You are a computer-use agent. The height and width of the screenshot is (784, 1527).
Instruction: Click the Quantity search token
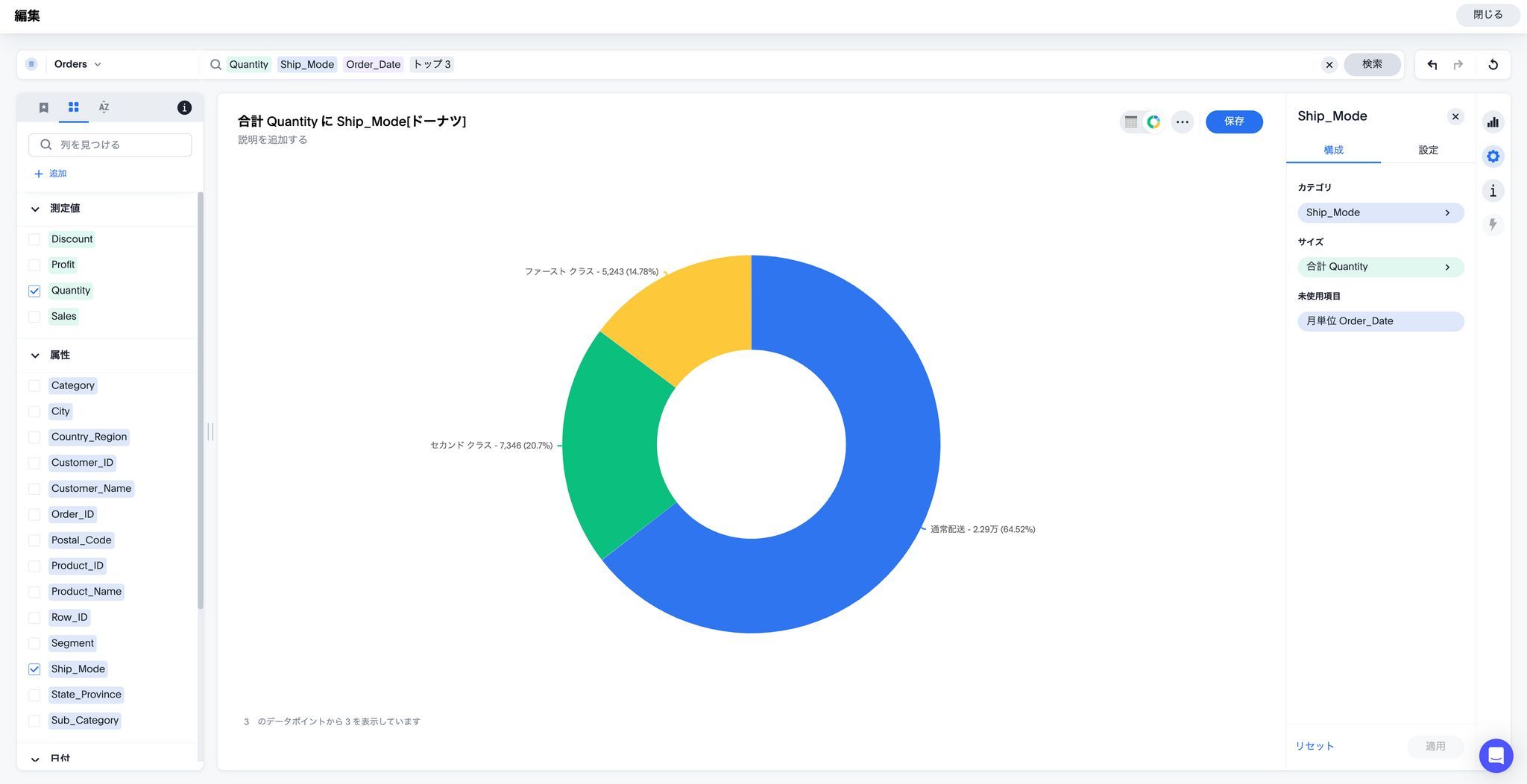coord(248,65)
